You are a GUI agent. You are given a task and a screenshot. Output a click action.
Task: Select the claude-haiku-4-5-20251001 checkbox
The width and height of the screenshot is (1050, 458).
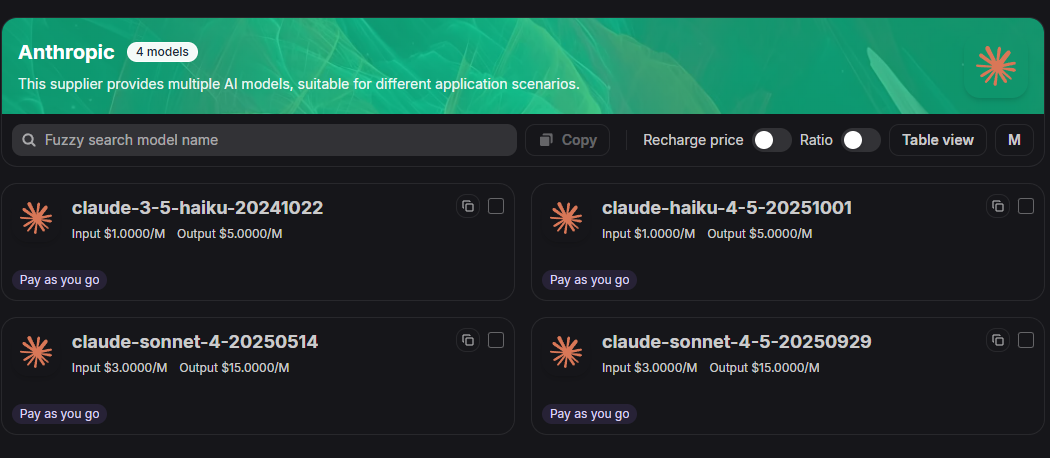coord(1026,206)
